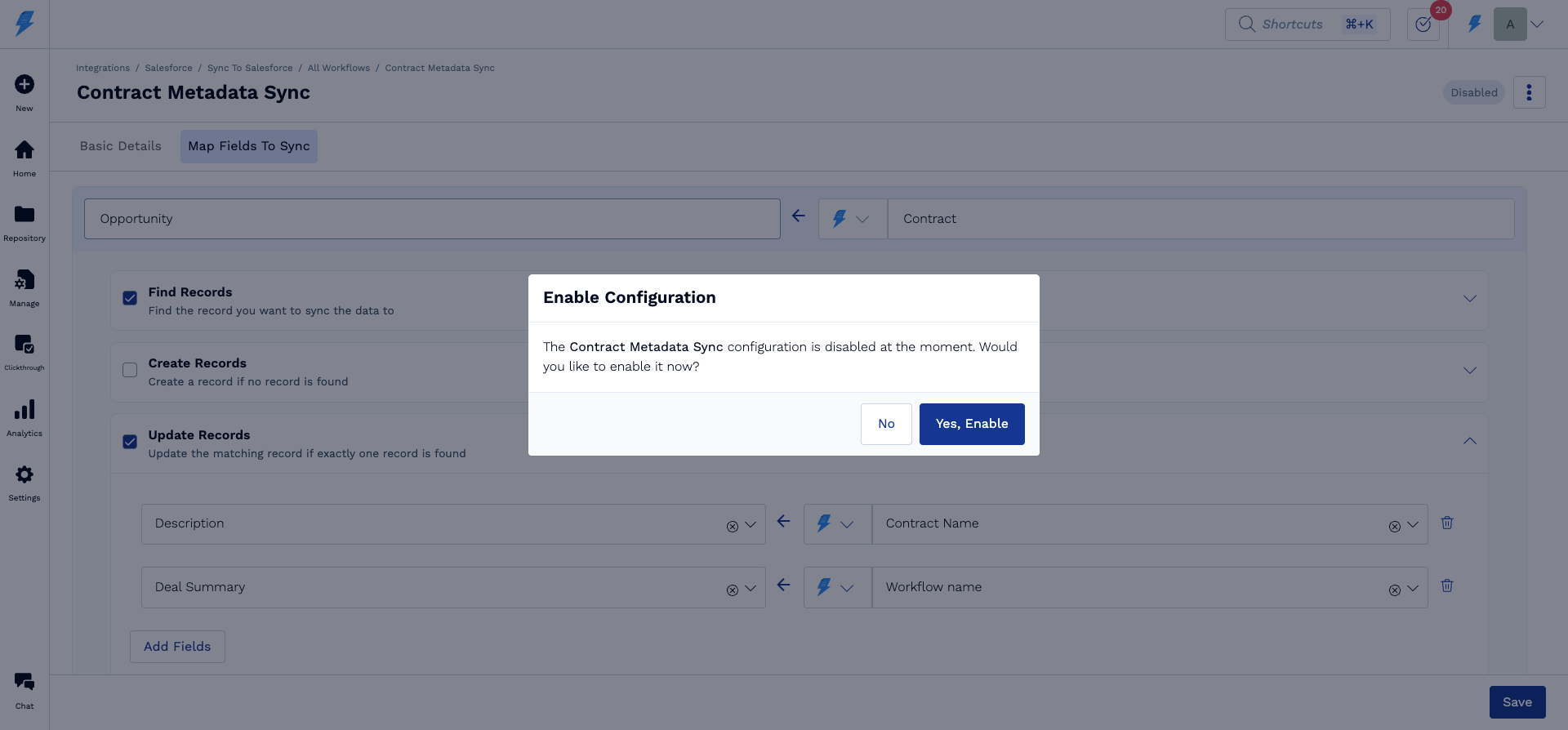The height and width of the screenshot is (730, 1568).
Task: Switch to the Basic Details tab
Action: point(121,146)
